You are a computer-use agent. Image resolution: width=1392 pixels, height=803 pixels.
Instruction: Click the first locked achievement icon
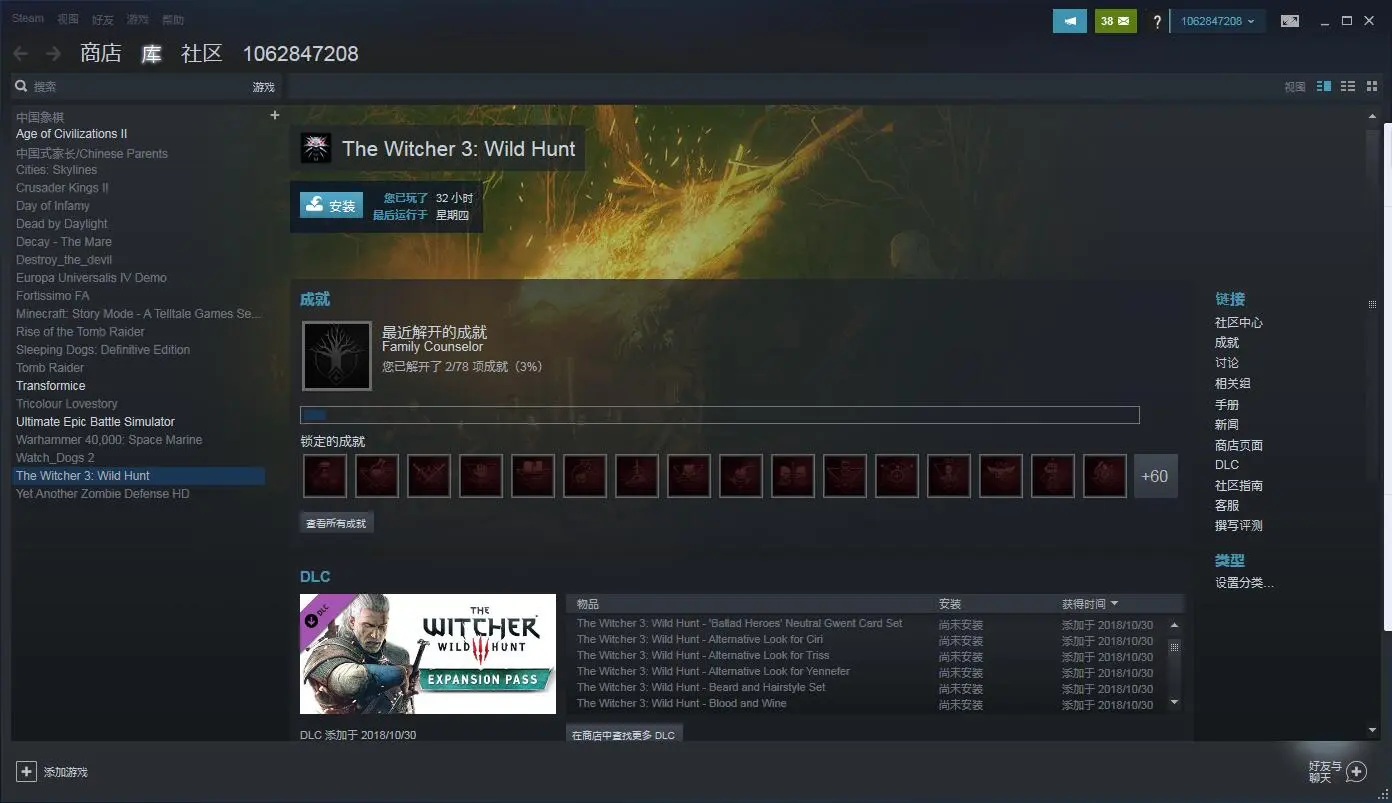(x=325, y=476)
